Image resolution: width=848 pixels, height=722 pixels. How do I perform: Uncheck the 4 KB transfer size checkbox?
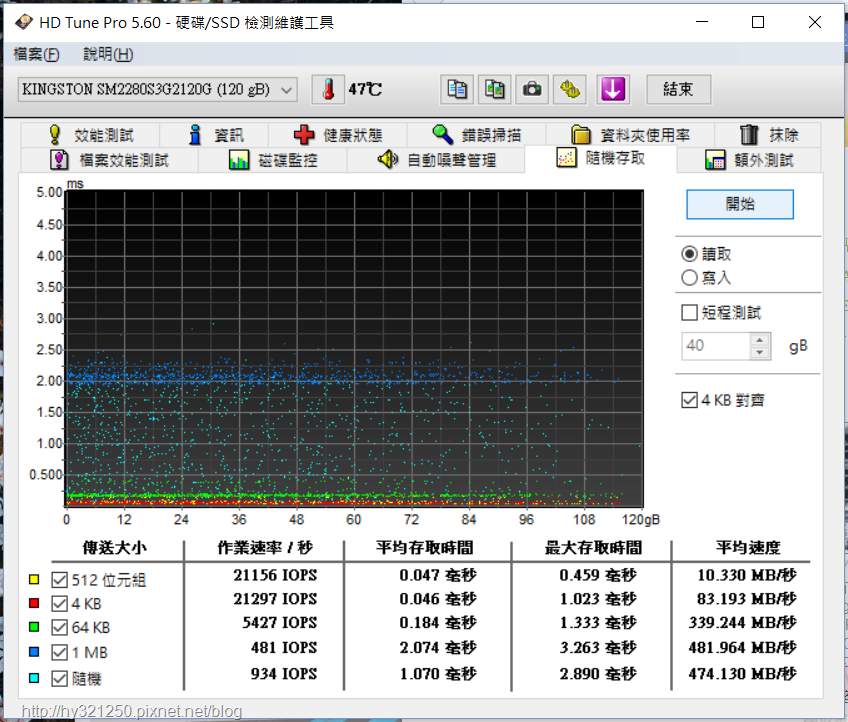coord(59,604)
